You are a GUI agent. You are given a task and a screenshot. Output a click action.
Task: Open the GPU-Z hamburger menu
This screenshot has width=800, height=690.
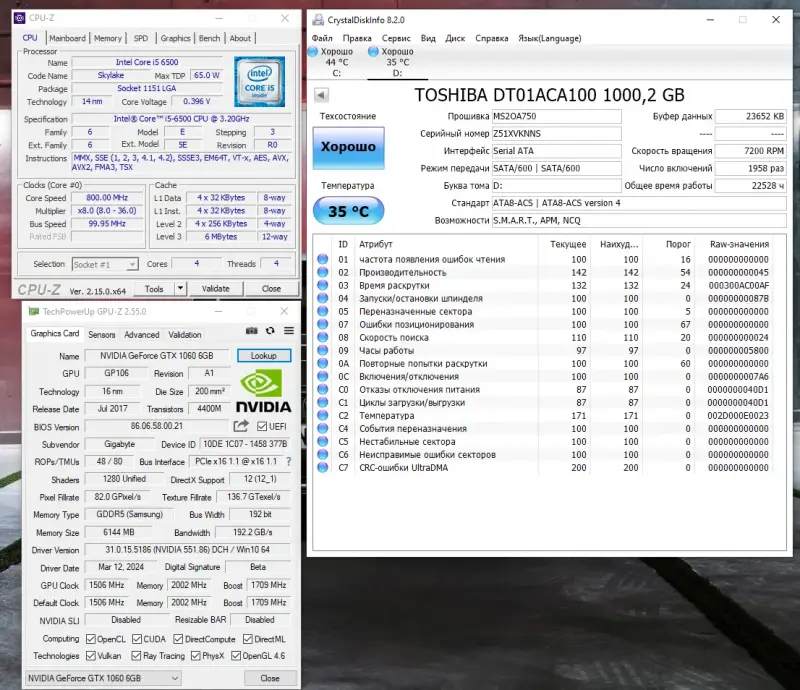click(x=289, y=331)
